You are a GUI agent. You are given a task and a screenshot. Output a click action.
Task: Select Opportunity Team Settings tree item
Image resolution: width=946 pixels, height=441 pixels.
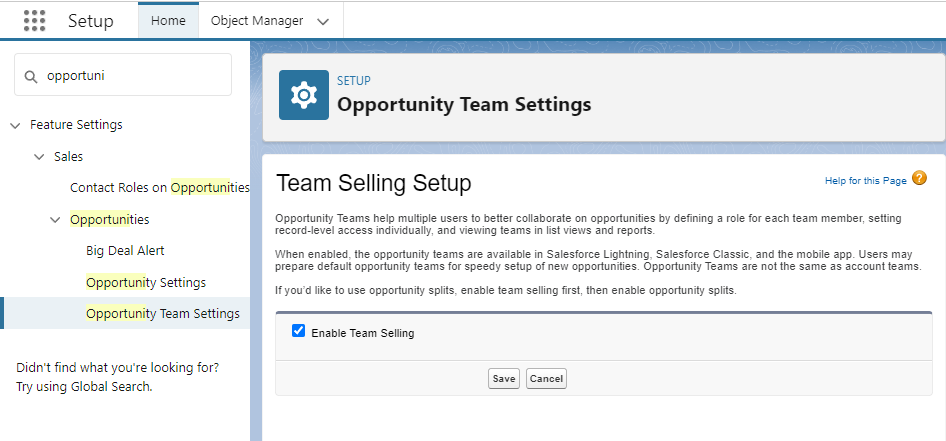pyautogui.click(x=162, y=314)
